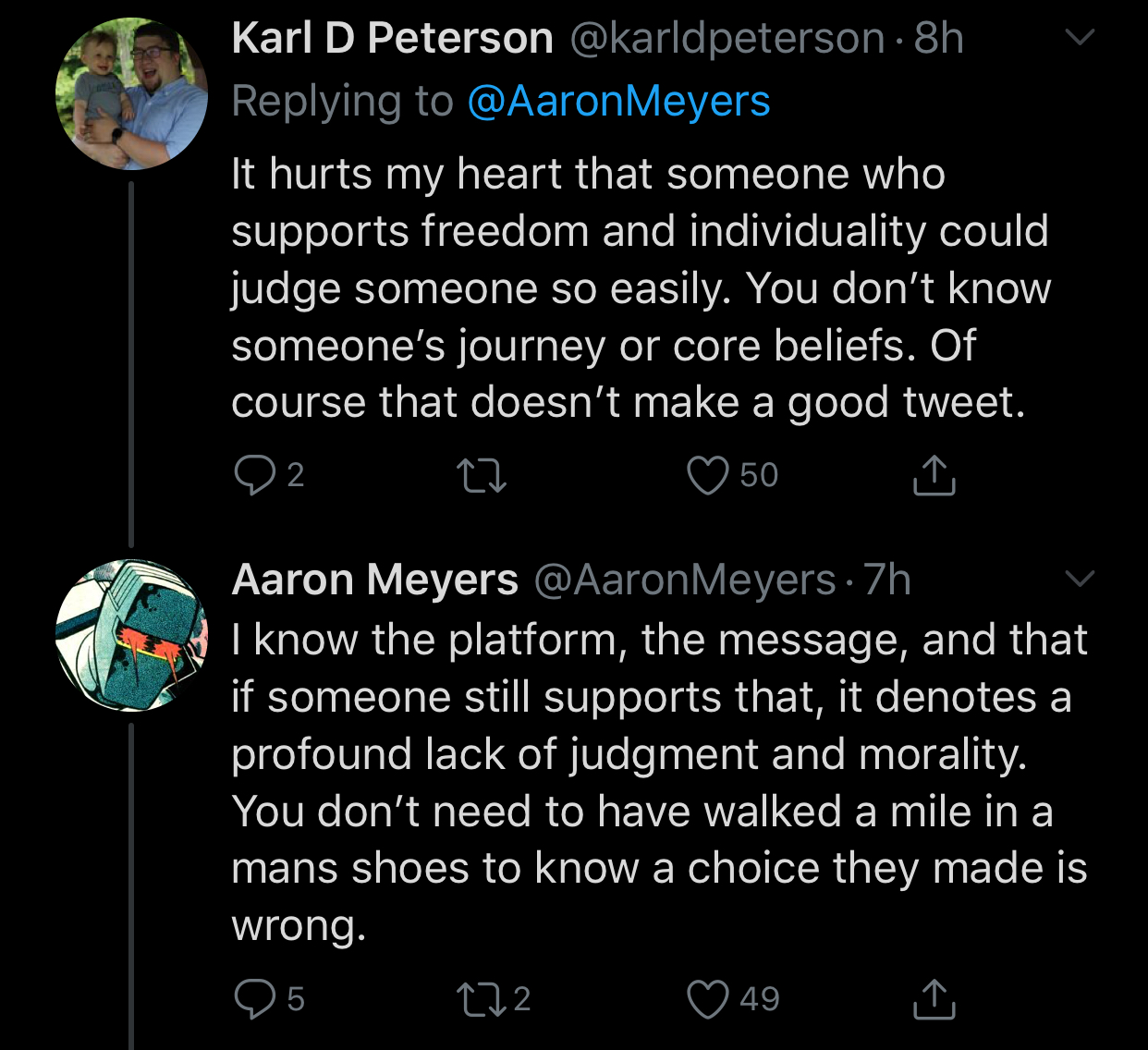
Task: Open Aaron's tweet about judgment and morality
Action: [x=659, y=783]
